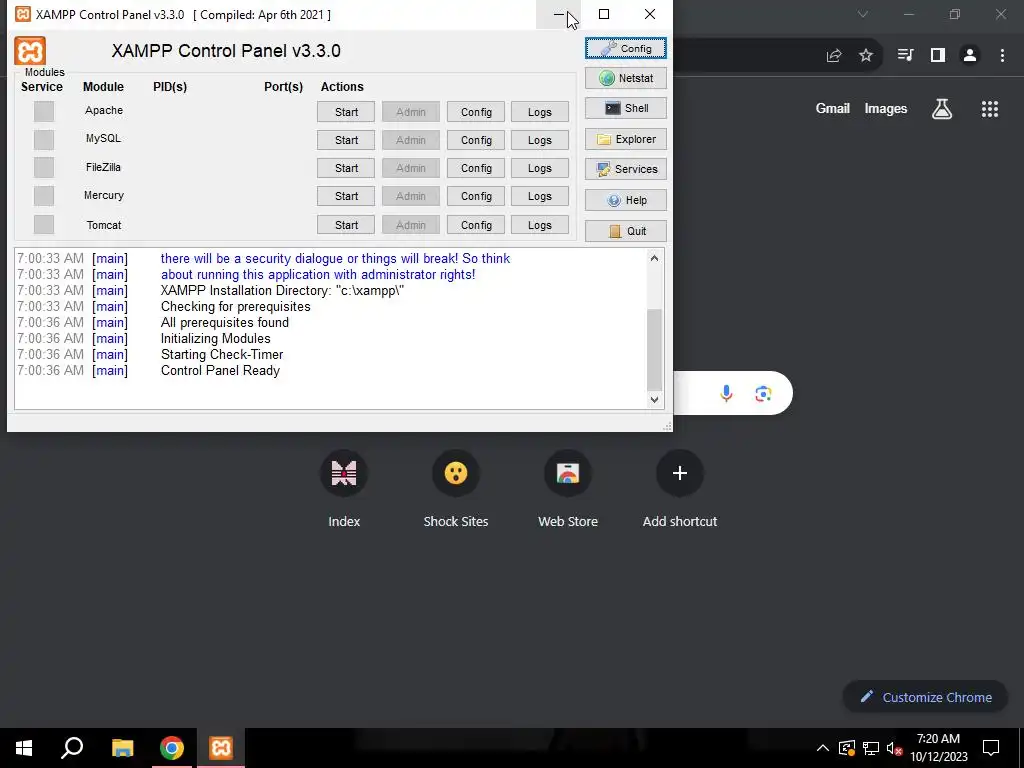Toggle Apache service checkbox

click(x=44, y=112)
